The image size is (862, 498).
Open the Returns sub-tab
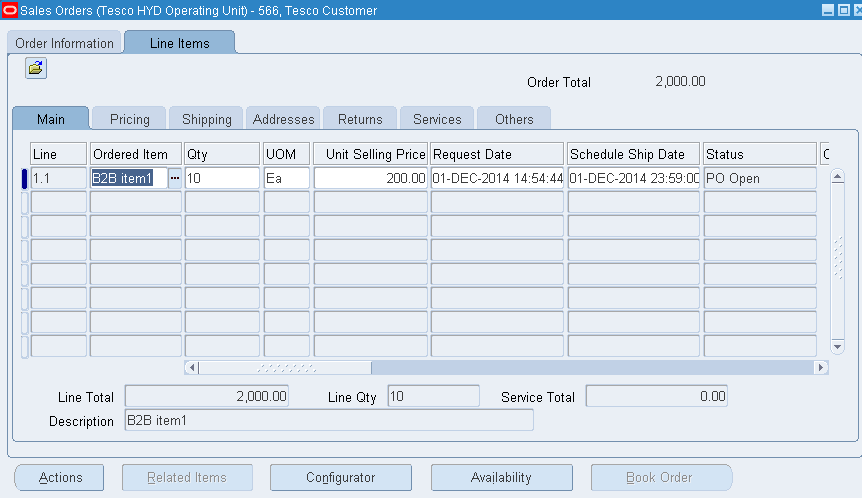pos(360,119)
